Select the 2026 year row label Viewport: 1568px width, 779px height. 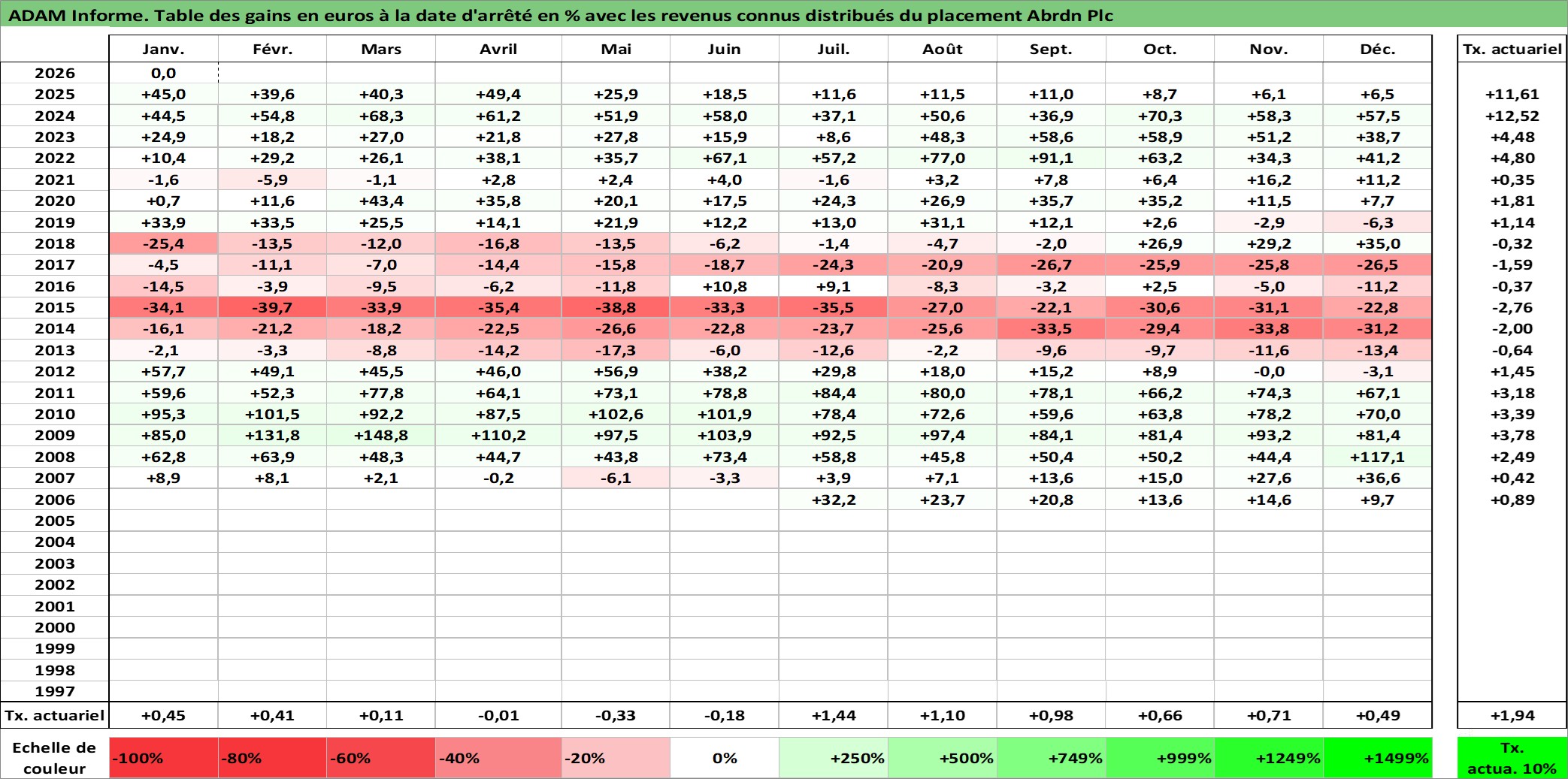pos(55,73)
